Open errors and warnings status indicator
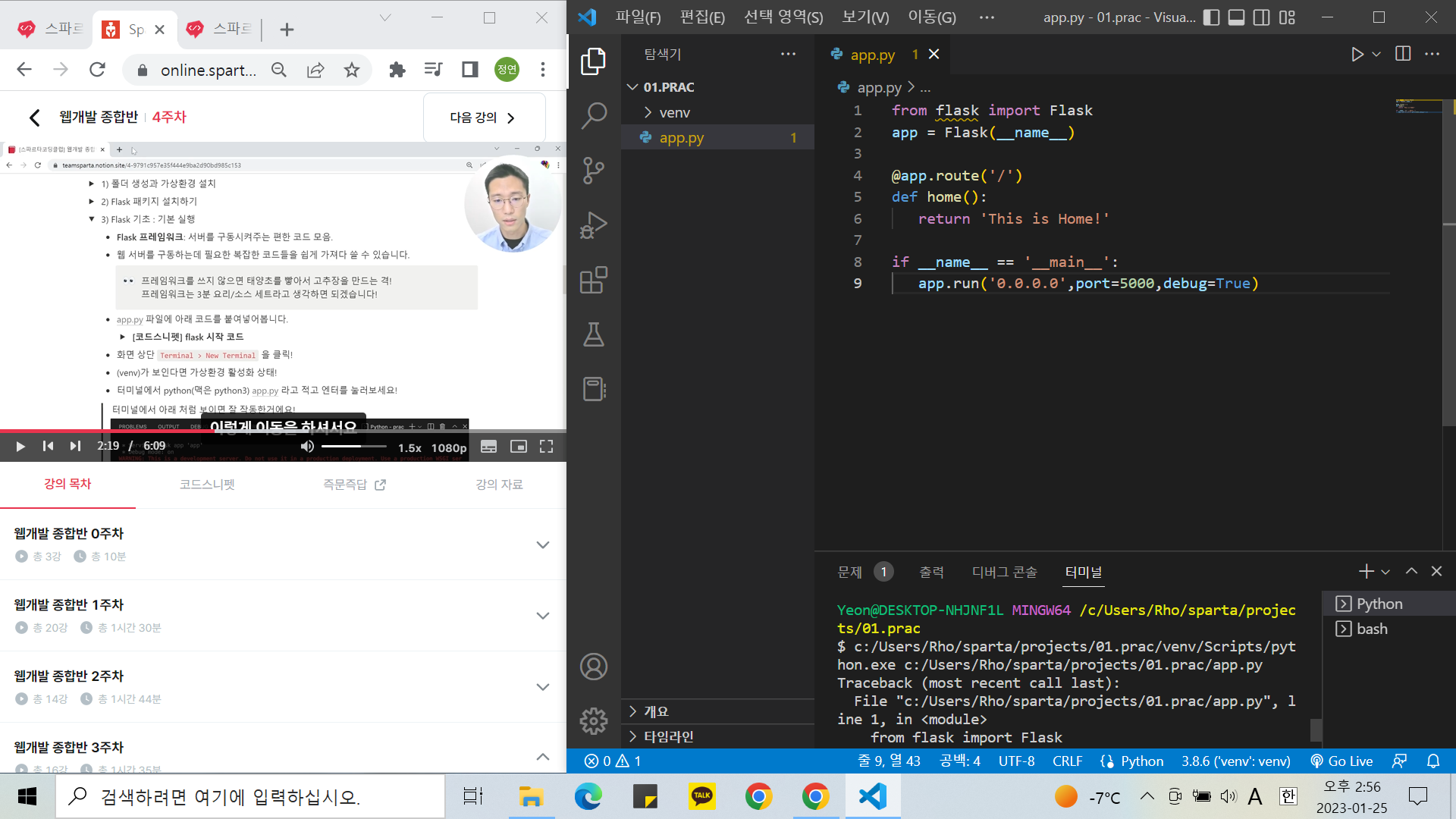This screenshot has width=1456, height=819. 612,761
